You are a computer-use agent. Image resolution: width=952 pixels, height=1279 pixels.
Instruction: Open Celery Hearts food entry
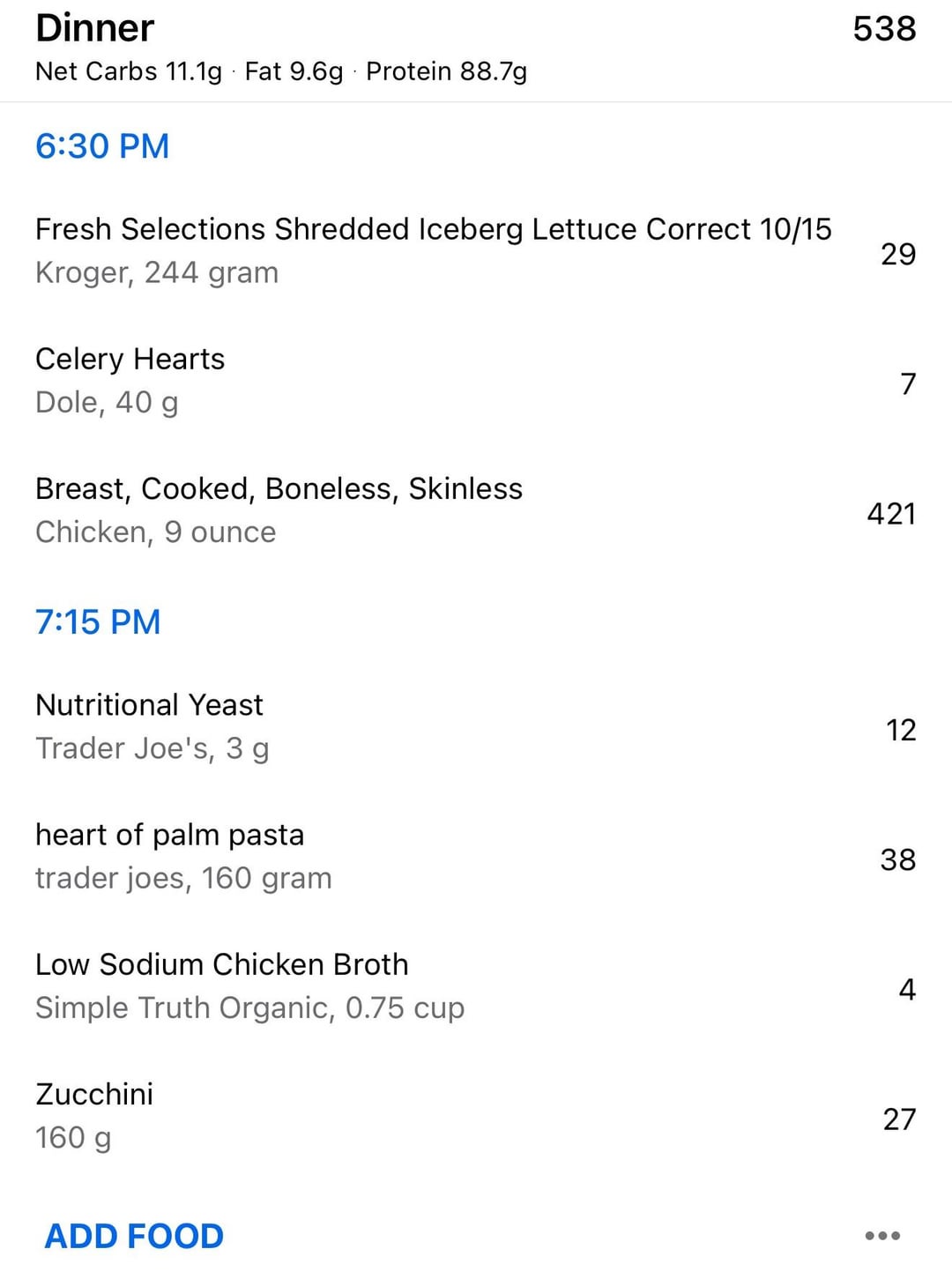pyautogui.click(x=476, y=380)
